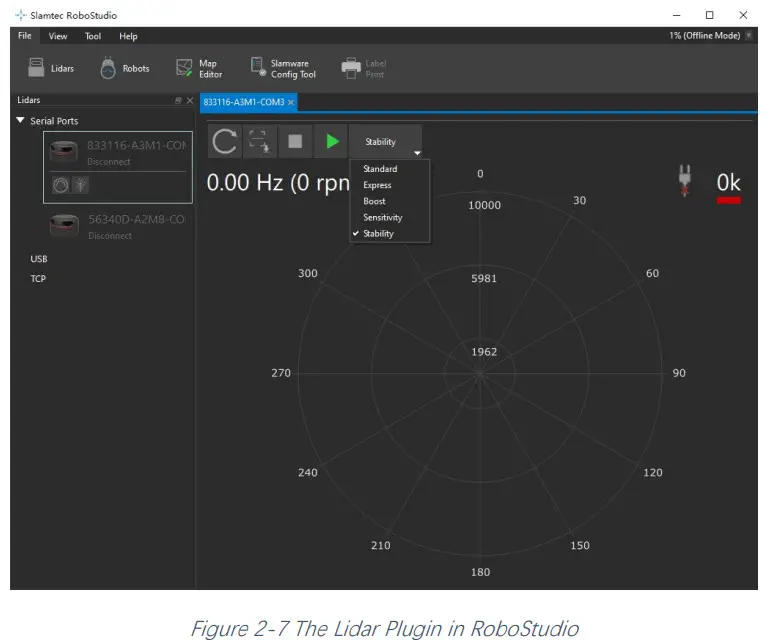Open the Lidars panel from the toolbar
The image size is (782, 640).
point(51,68)
